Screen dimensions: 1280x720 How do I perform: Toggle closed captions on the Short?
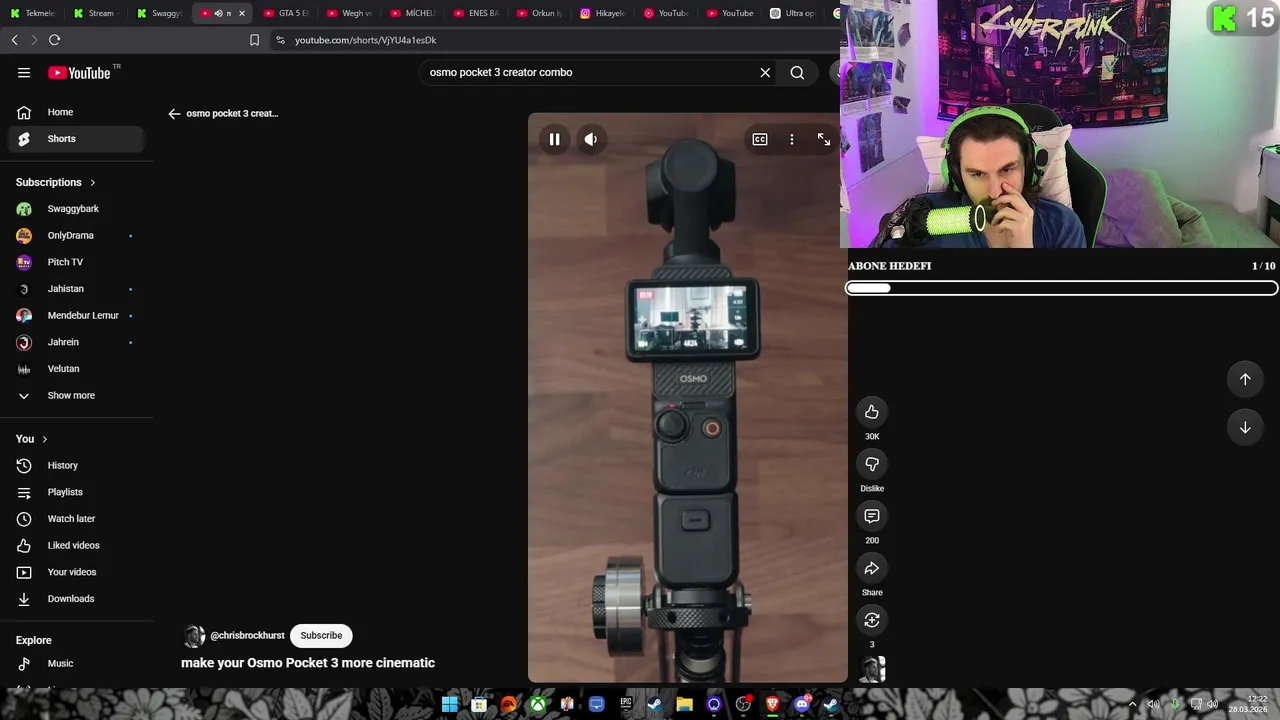760,139
